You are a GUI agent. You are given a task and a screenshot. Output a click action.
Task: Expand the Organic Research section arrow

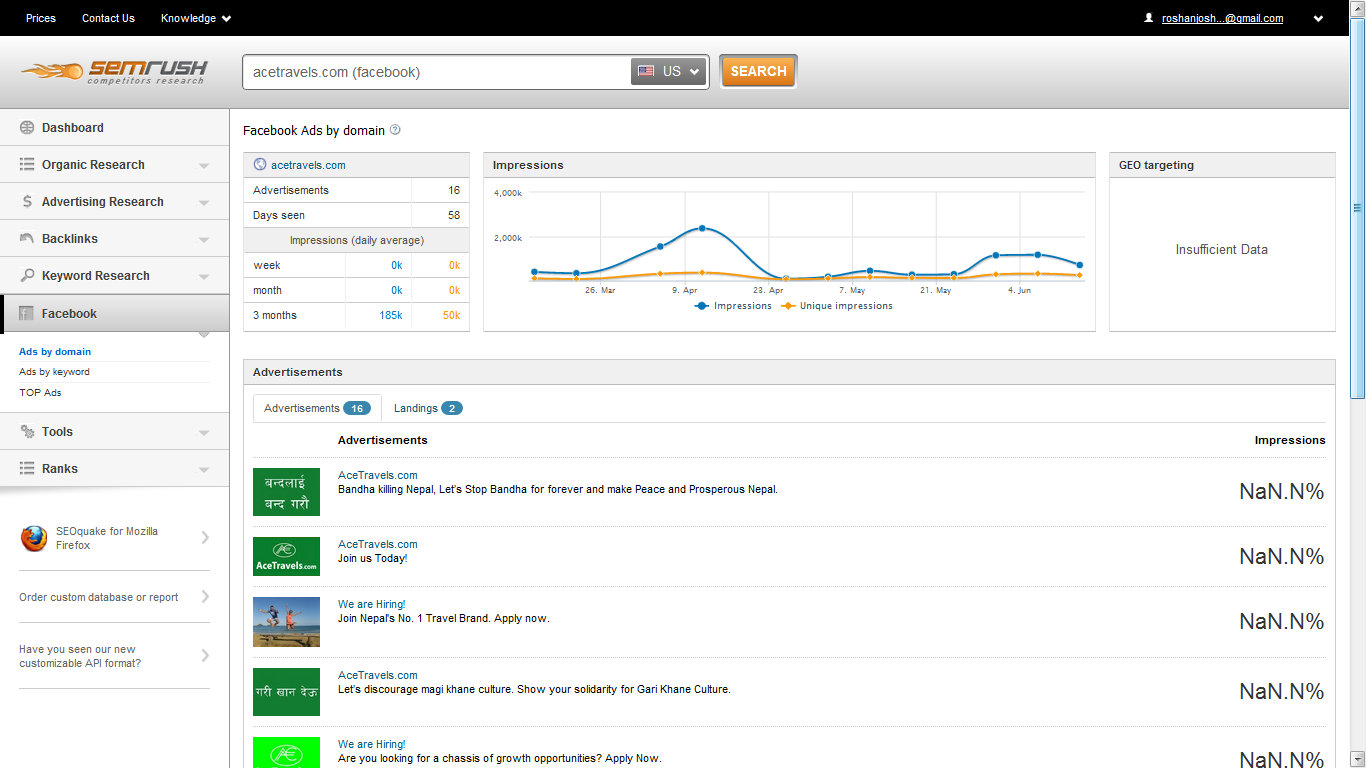204,166
